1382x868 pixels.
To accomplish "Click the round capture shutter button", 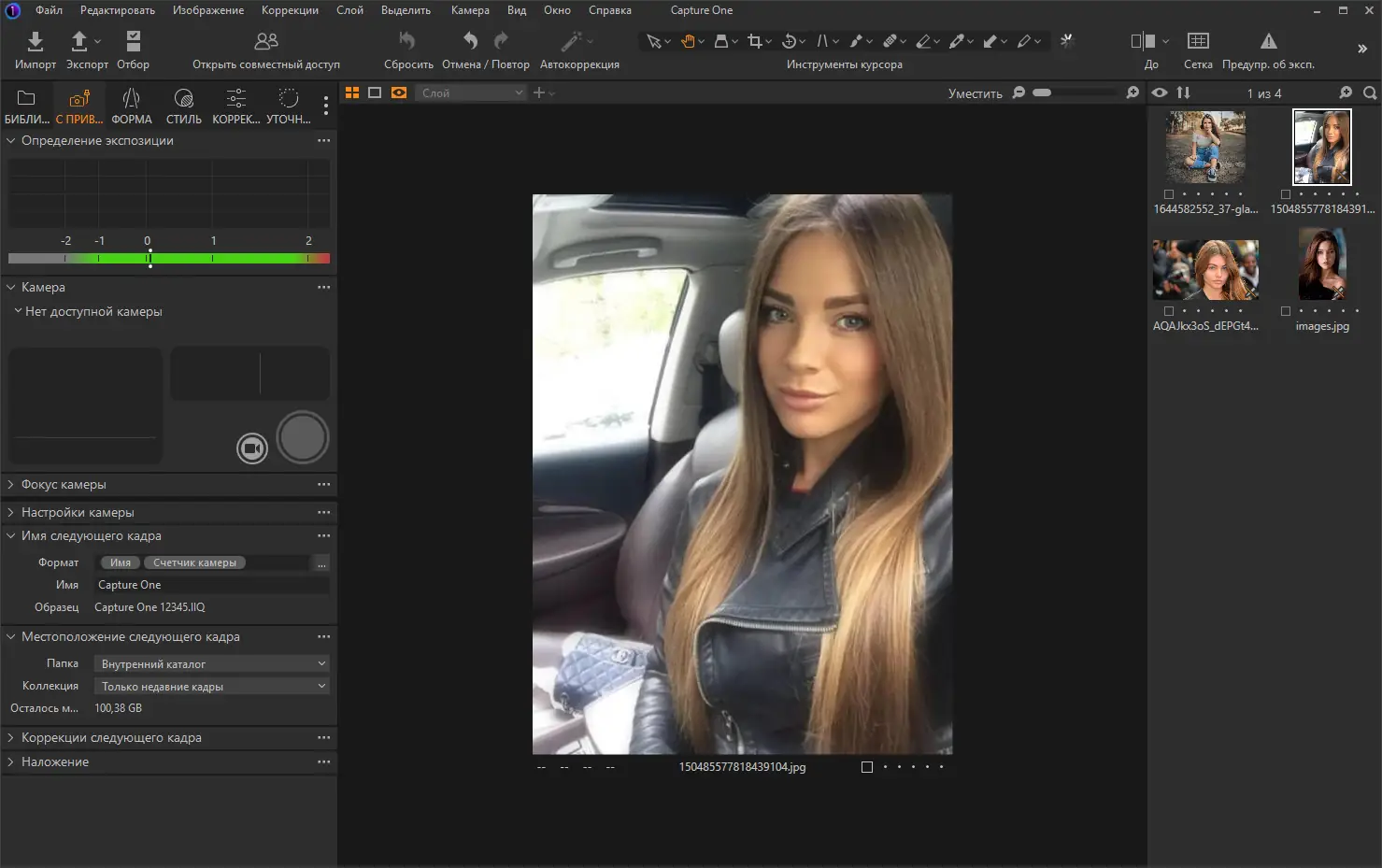I will (x=303, y=437).
